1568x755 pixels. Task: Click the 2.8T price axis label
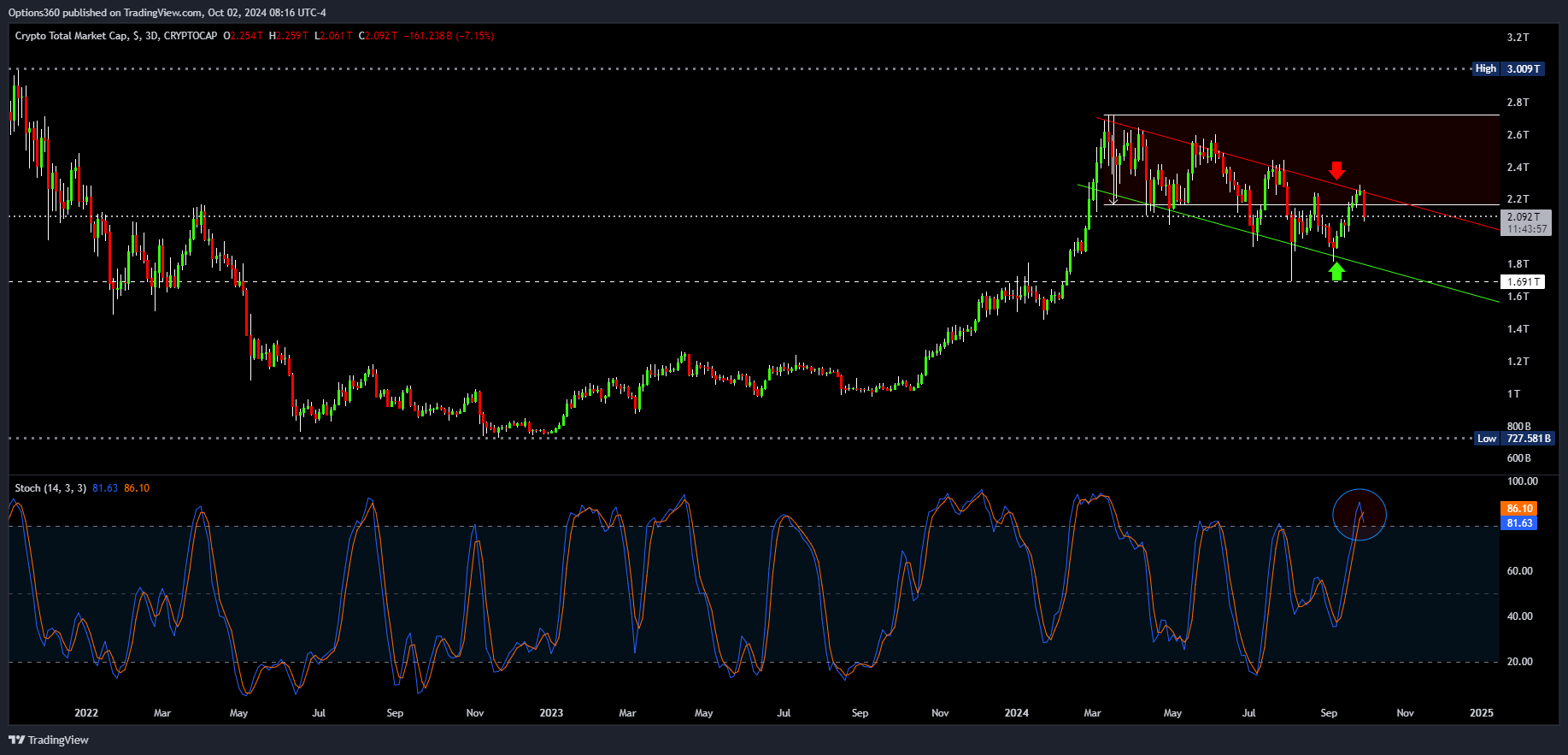pos(1518,103)
